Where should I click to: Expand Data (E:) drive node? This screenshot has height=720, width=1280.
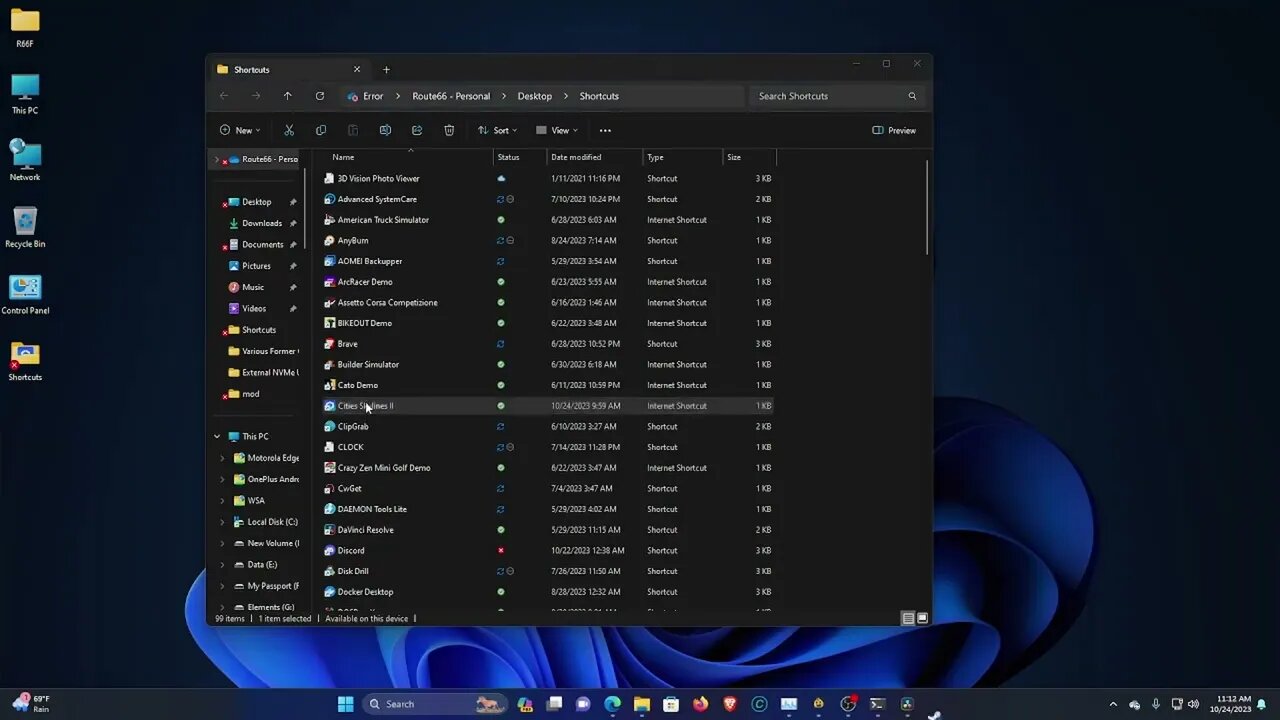point(222,564)
